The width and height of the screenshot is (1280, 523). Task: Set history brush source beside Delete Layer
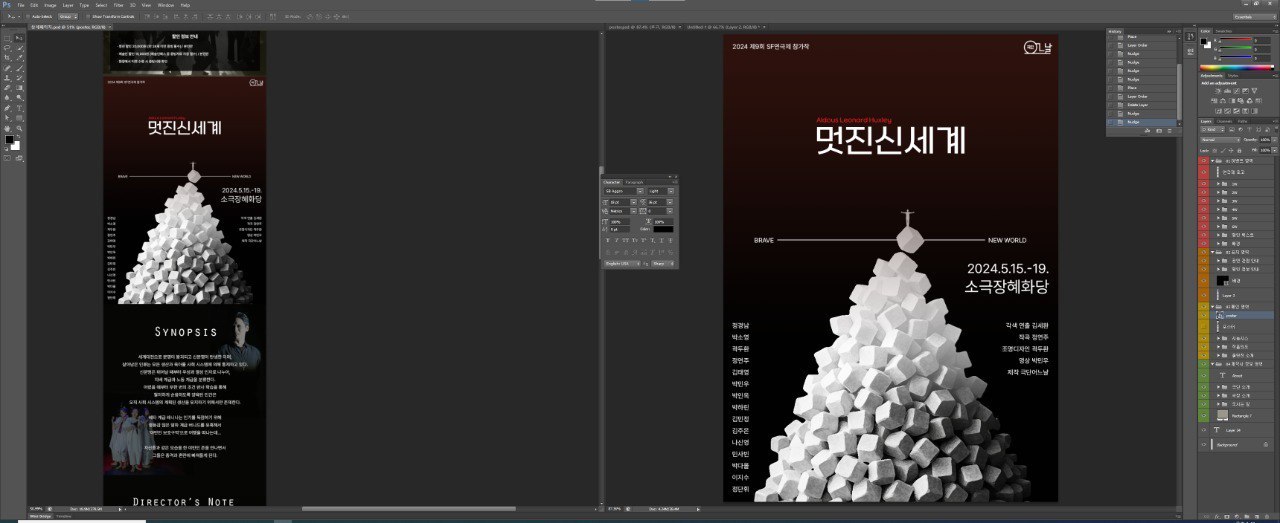click(x=1110, y=105)
